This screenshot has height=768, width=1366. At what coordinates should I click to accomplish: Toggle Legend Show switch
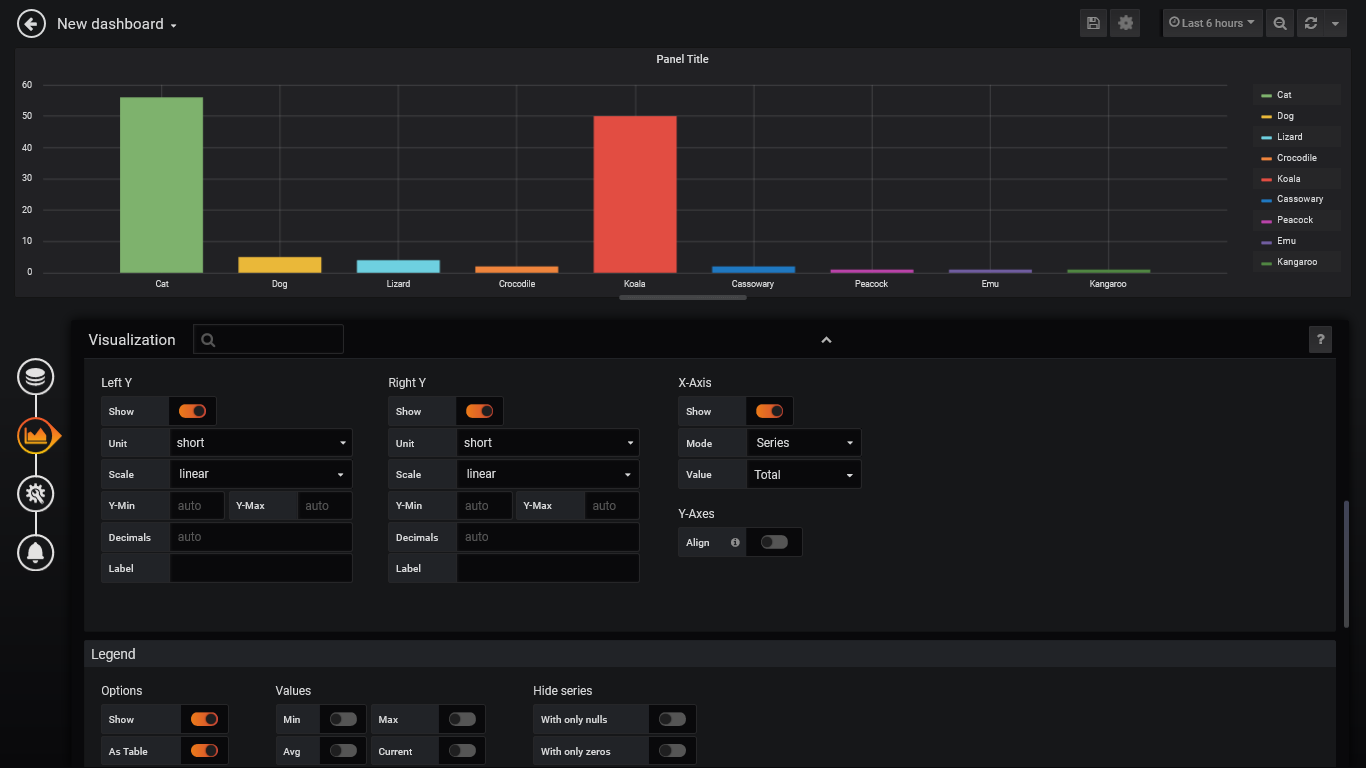[204, 719]
